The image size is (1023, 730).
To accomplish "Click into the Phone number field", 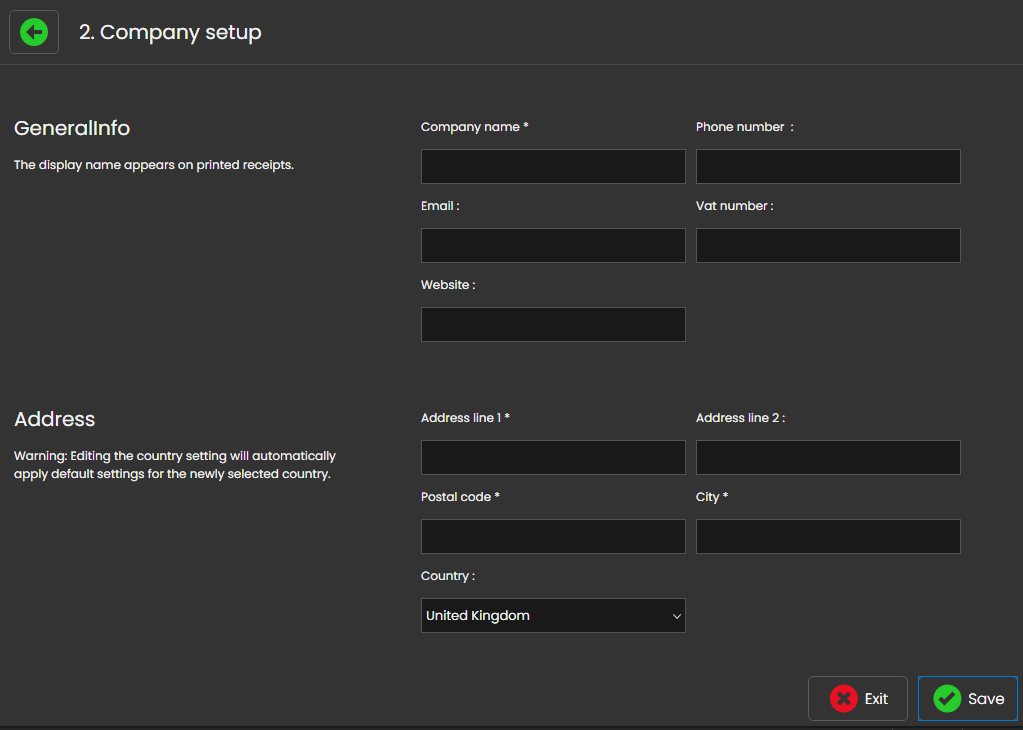I will point(828,167).
